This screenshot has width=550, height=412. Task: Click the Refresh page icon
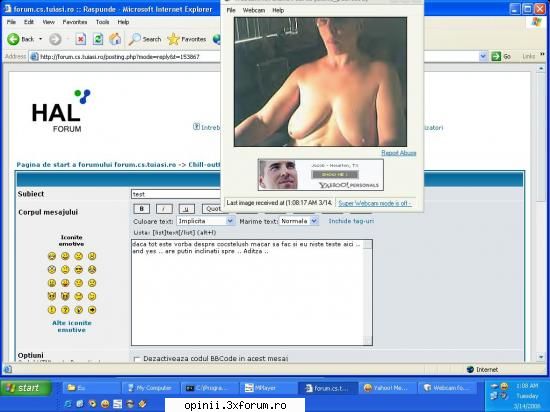pos(98,39)
